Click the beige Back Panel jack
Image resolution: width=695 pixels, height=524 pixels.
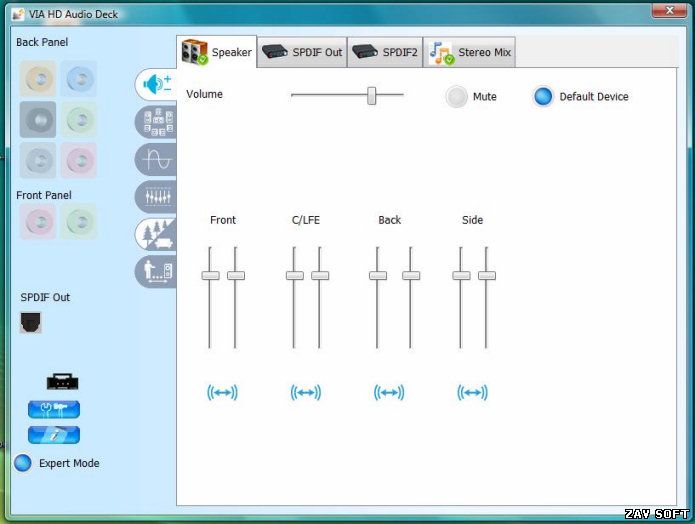point(38,79)
